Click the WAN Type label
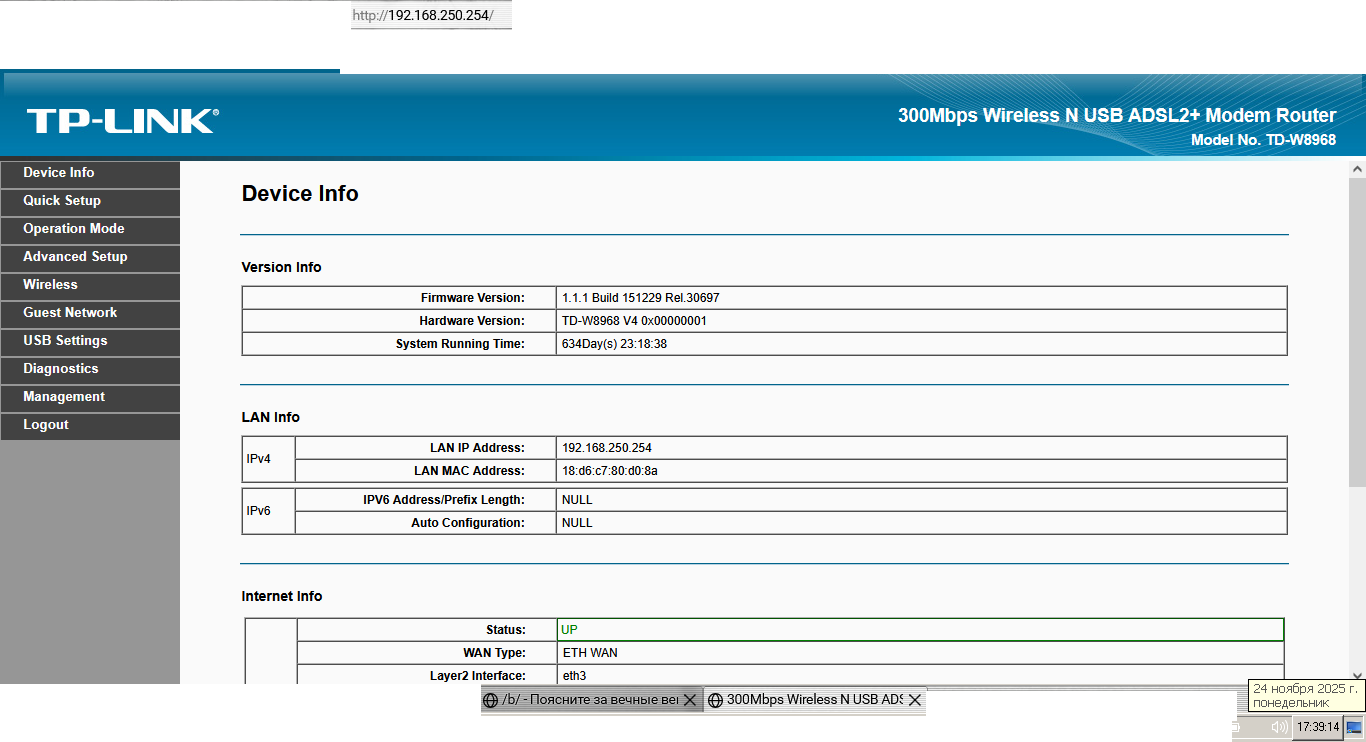This screenshot has width=1366, height=742. pyautogui.click(x=494, y=653)
